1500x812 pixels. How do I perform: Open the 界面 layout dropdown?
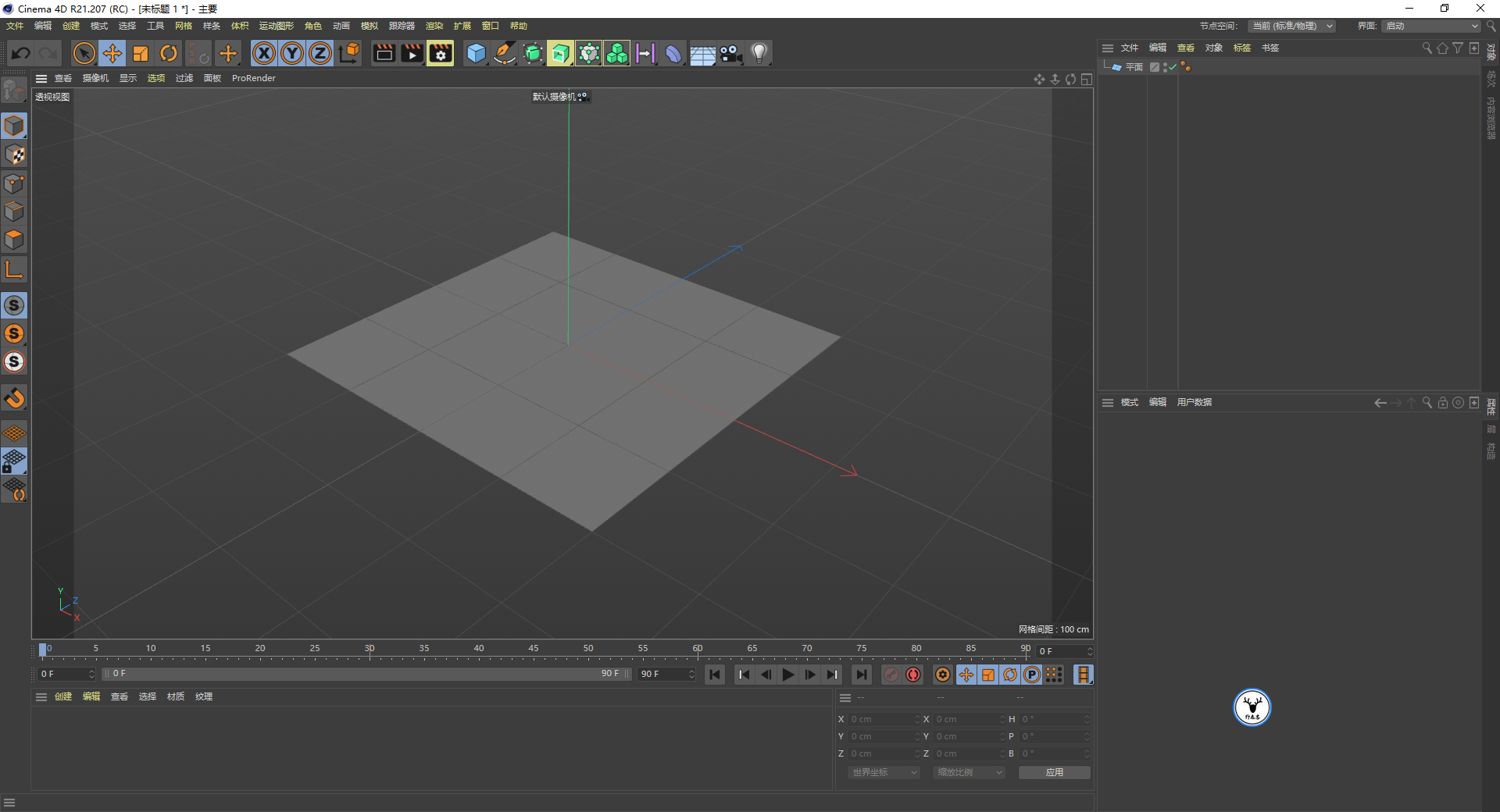pyautogui.click(x=1431, y=26)
